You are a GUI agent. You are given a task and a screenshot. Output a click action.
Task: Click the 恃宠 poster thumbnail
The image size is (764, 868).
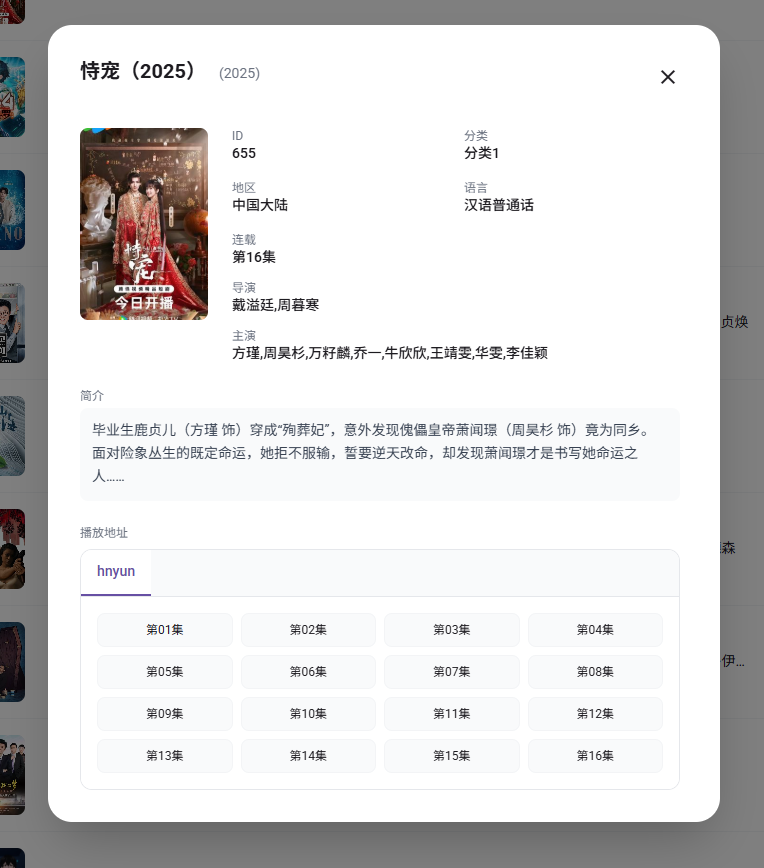tap(144, 224)
